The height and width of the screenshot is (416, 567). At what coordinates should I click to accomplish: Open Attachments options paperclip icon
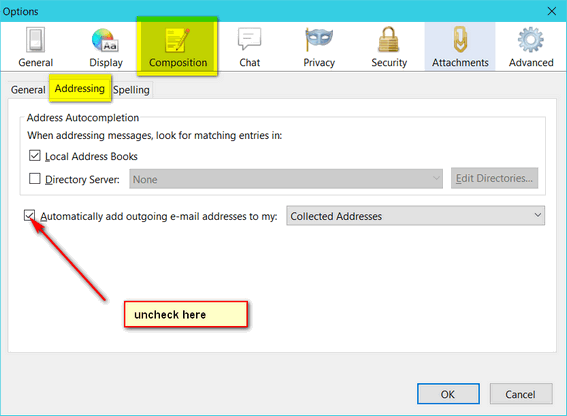coord(460,40)
